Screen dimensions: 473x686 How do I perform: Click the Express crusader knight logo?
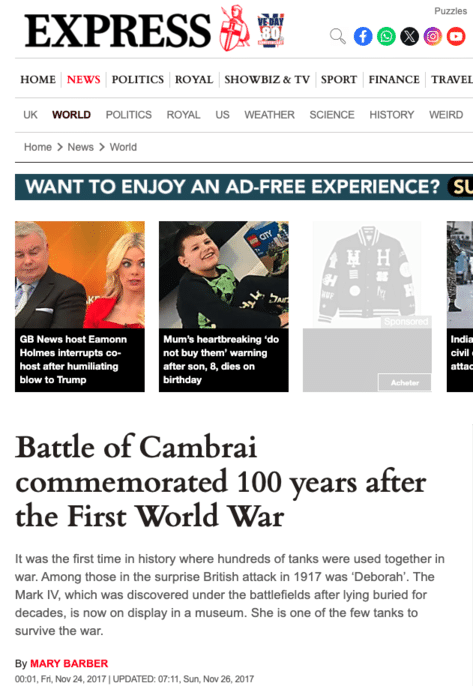tap(234, 28)
